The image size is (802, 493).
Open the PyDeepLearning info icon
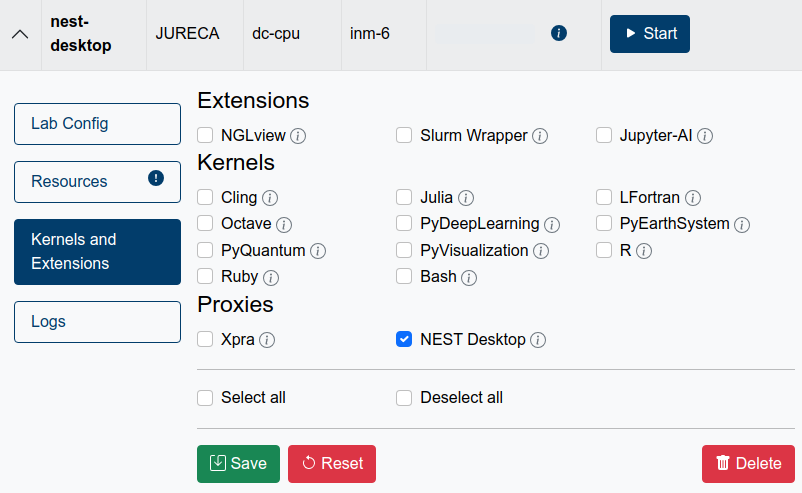coord(551,225)
